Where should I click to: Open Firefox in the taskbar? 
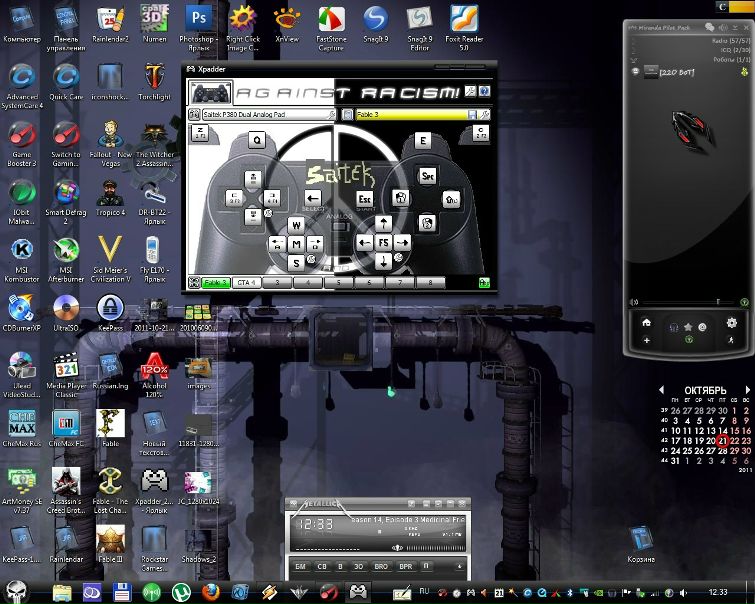pyautogui.click(x=211, y=592)
